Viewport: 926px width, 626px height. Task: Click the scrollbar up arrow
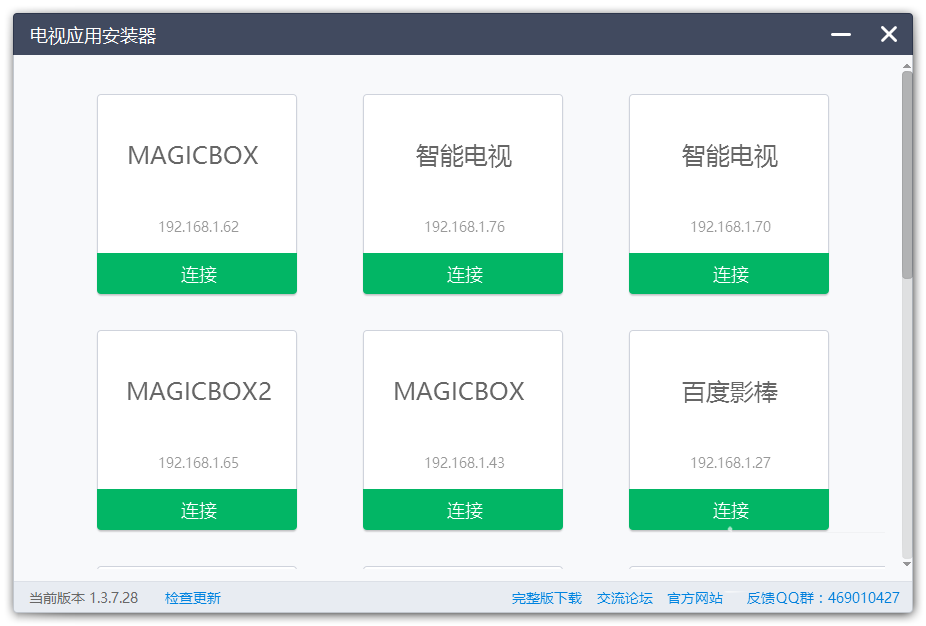(x=907, y=66)
